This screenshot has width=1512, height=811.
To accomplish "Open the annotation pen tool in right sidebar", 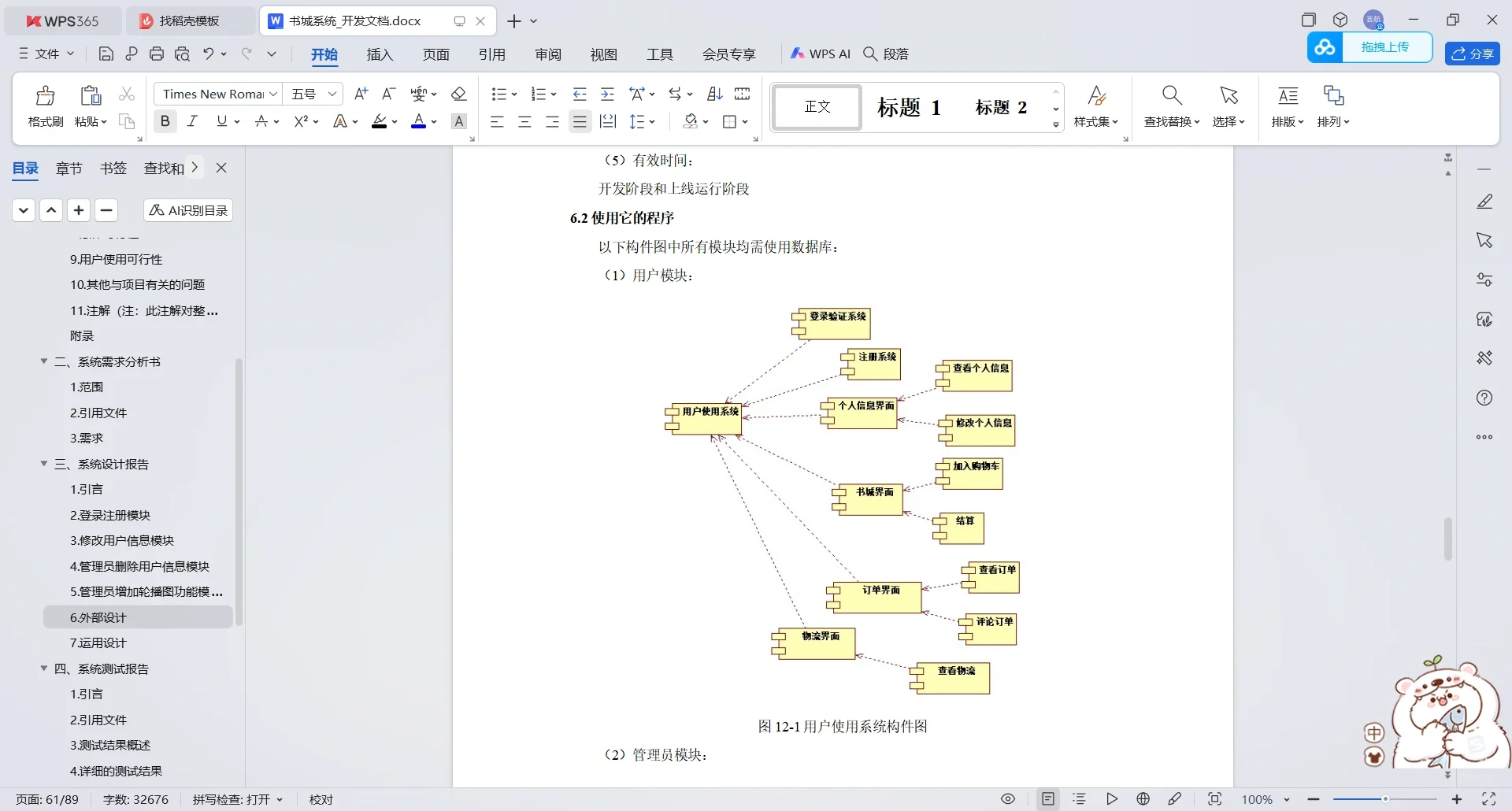I will click(x=1485, y=202).
